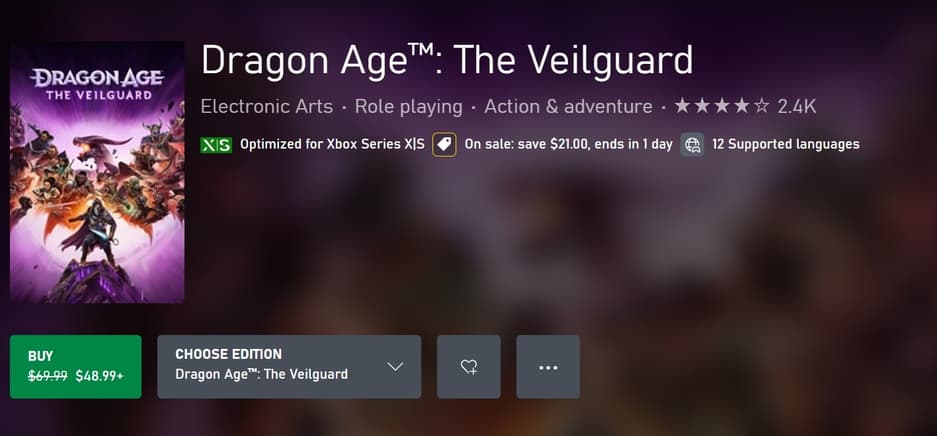Open the Electronic Arts publisher link
The image size is (937, 436).
point(266,106)
